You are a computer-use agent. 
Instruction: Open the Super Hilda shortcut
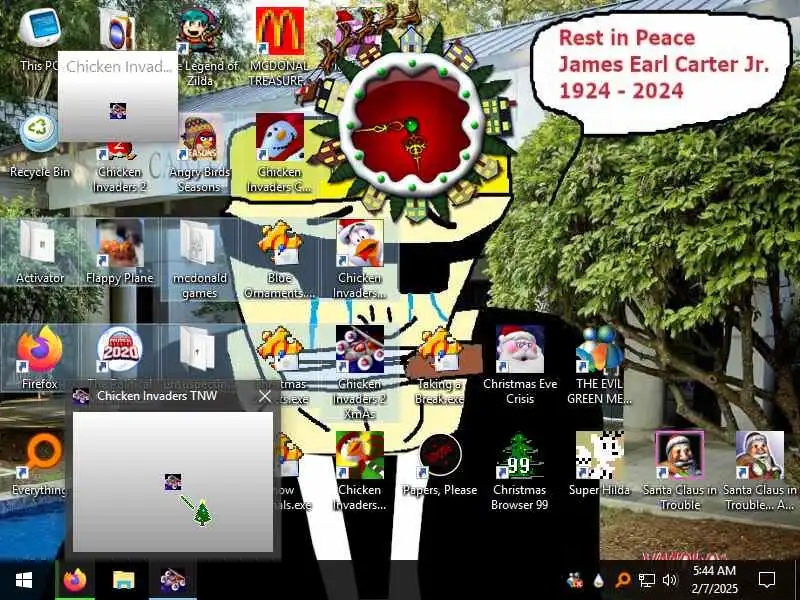coord(599,464)
